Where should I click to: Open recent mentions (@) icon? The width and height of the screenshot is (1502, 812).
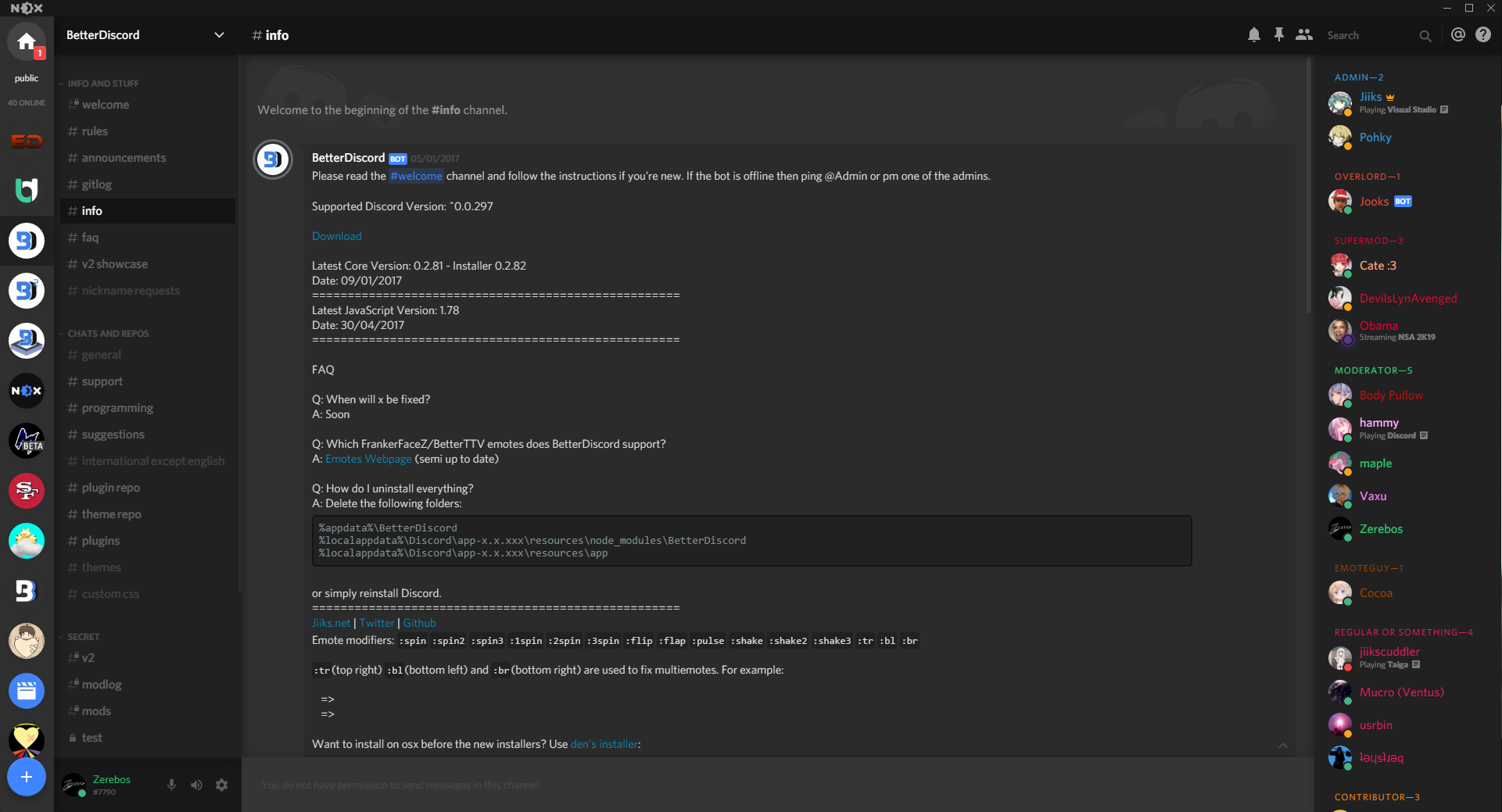(1457, 35)
